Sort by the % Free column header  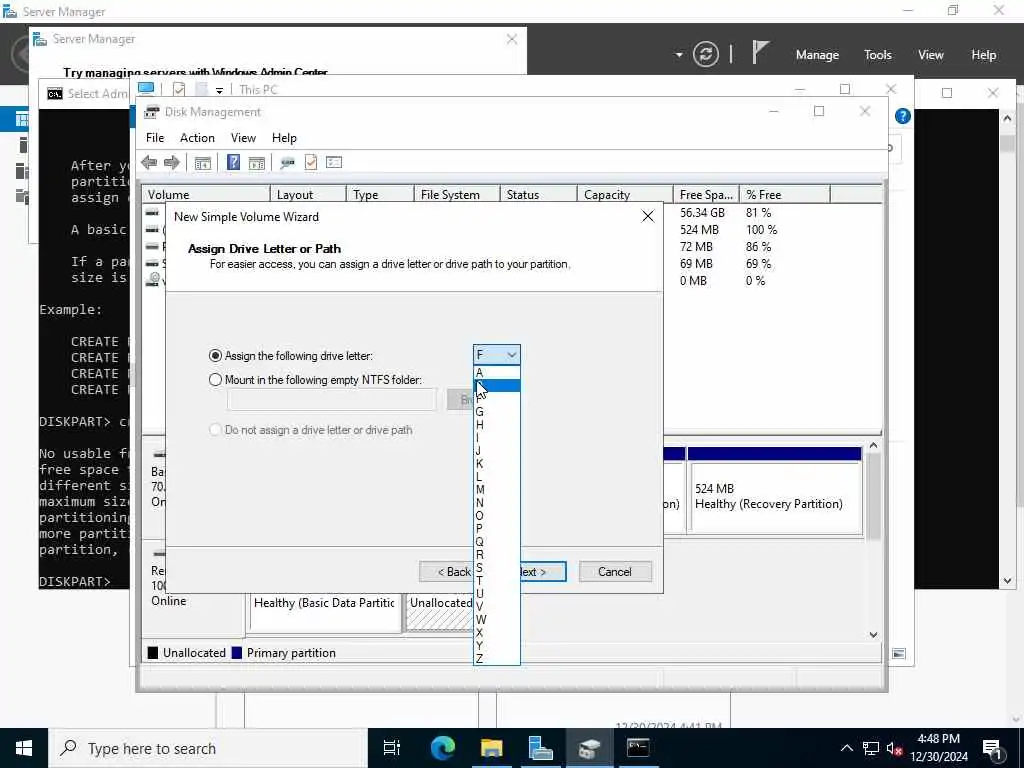tap(785, 195)
